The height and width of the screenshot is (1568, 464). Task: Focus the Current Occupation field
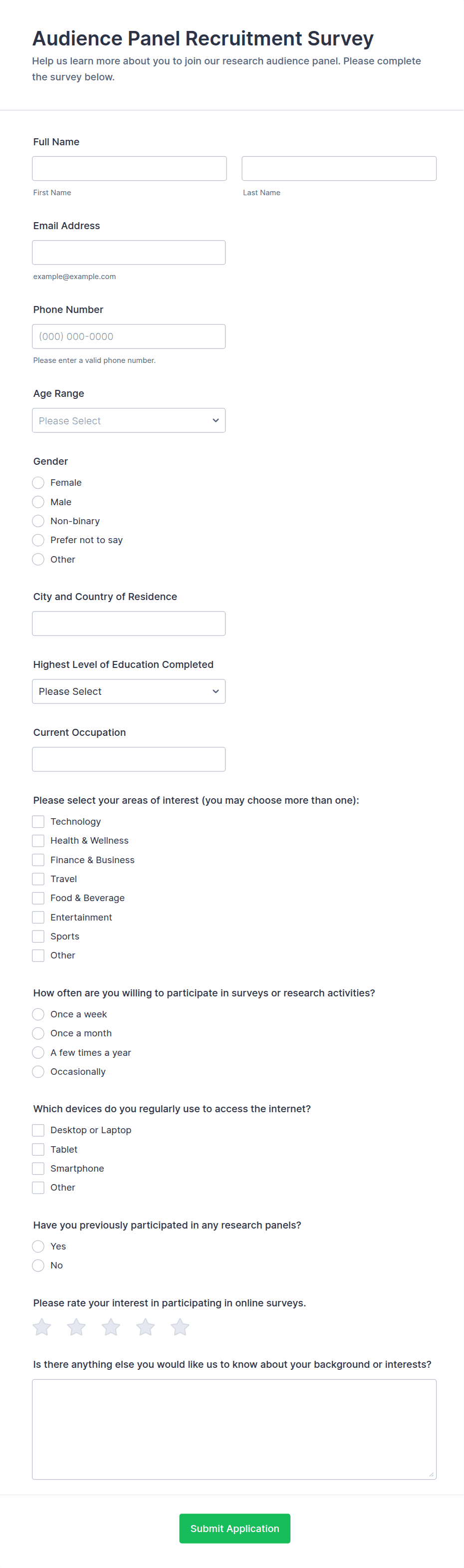128,760
